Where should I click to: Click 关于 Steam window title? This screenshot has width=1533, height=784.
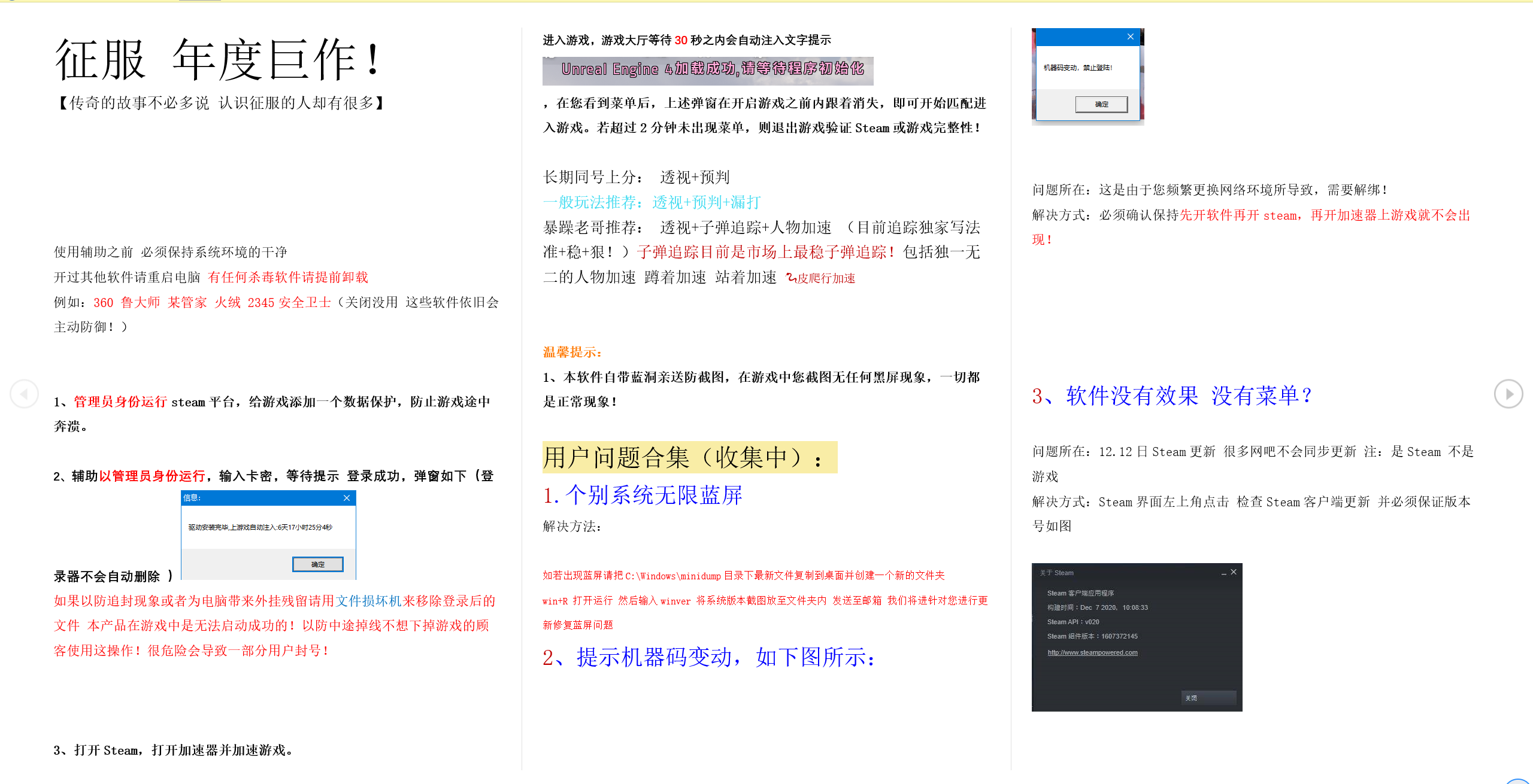click(x=1057, y=573)
